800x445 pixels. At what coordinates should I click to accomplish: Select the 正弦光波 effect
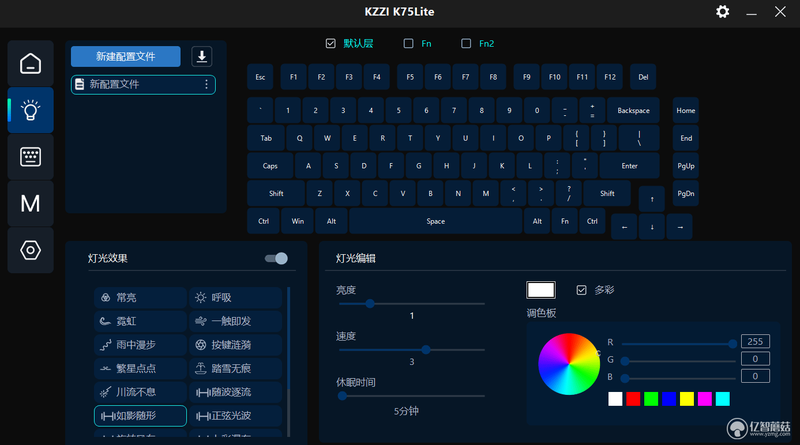point(236,416)
